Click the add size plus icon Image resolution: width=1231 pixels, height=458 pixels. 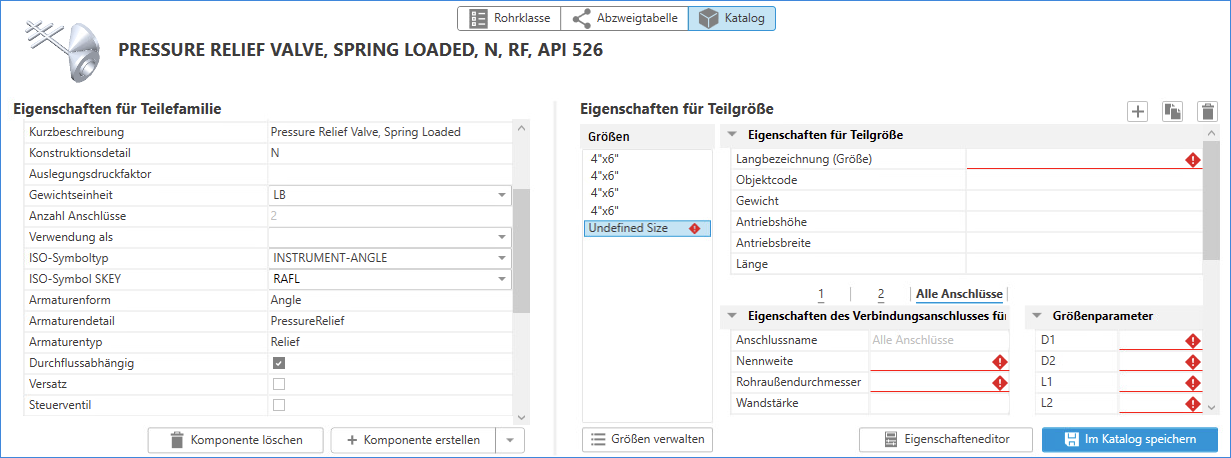(x=1137, y=111)
